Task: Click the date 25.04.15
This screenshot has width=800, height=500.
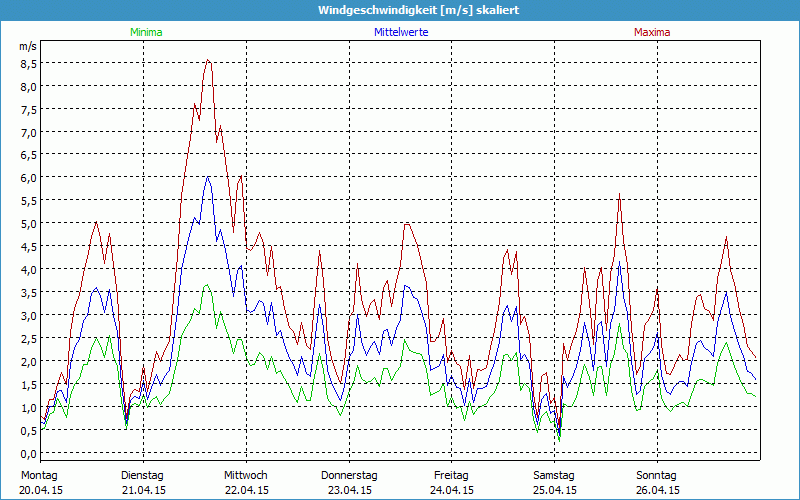Action: [555, 490]
